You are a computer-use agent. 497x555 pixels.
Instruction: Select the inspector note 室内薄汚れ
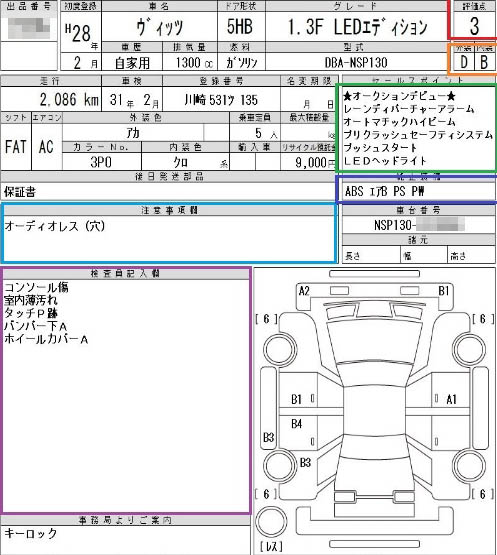click(x=30, y=300)
